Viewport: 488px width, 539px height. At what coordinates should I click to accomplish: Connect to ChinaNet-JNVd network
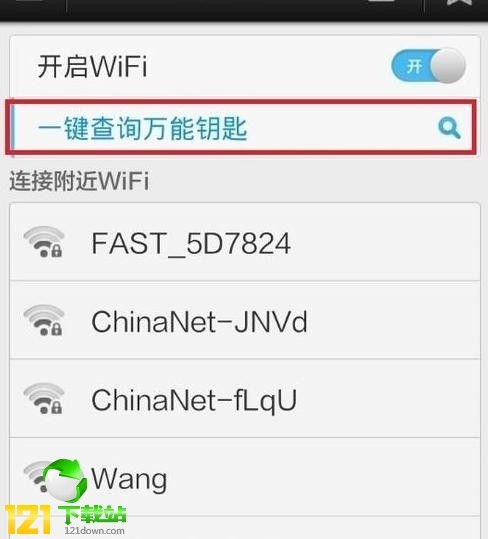(245, 320)
